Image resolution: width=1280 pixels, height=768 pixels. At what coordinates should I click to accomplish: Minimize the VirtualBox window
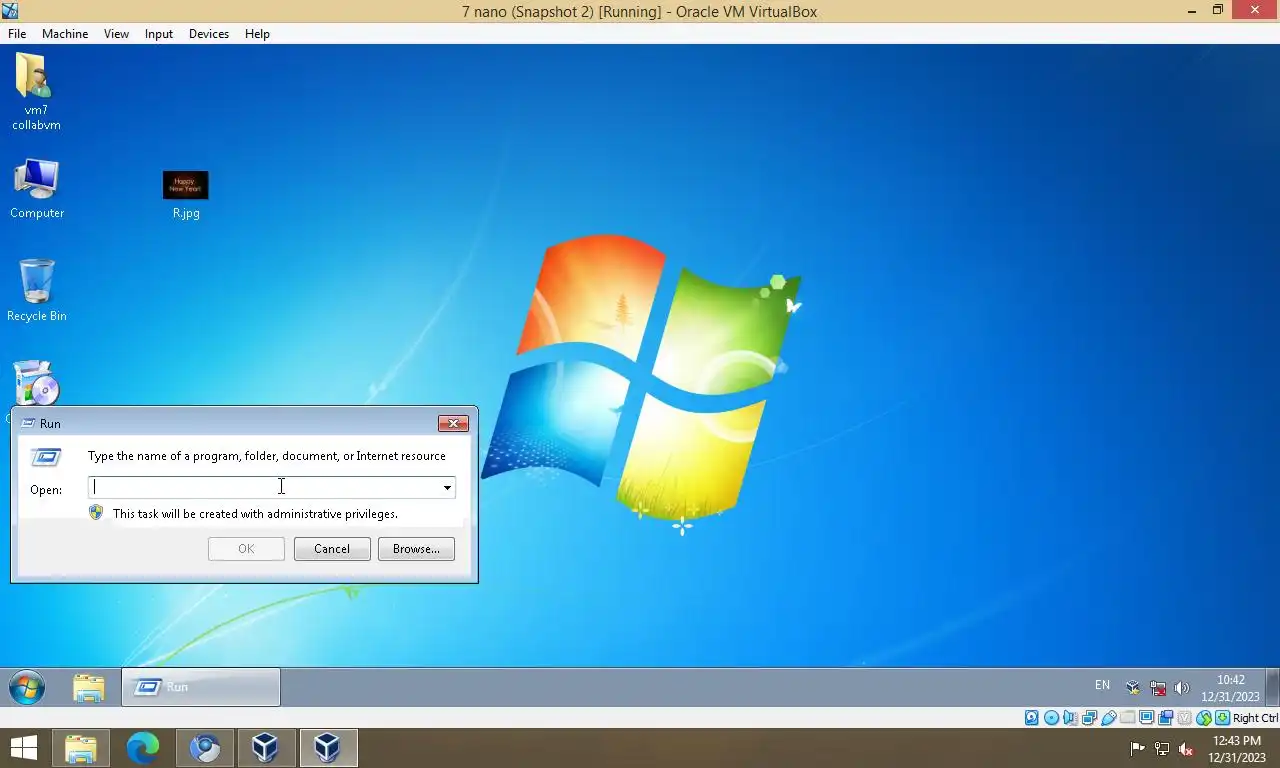pos(1192,10)
